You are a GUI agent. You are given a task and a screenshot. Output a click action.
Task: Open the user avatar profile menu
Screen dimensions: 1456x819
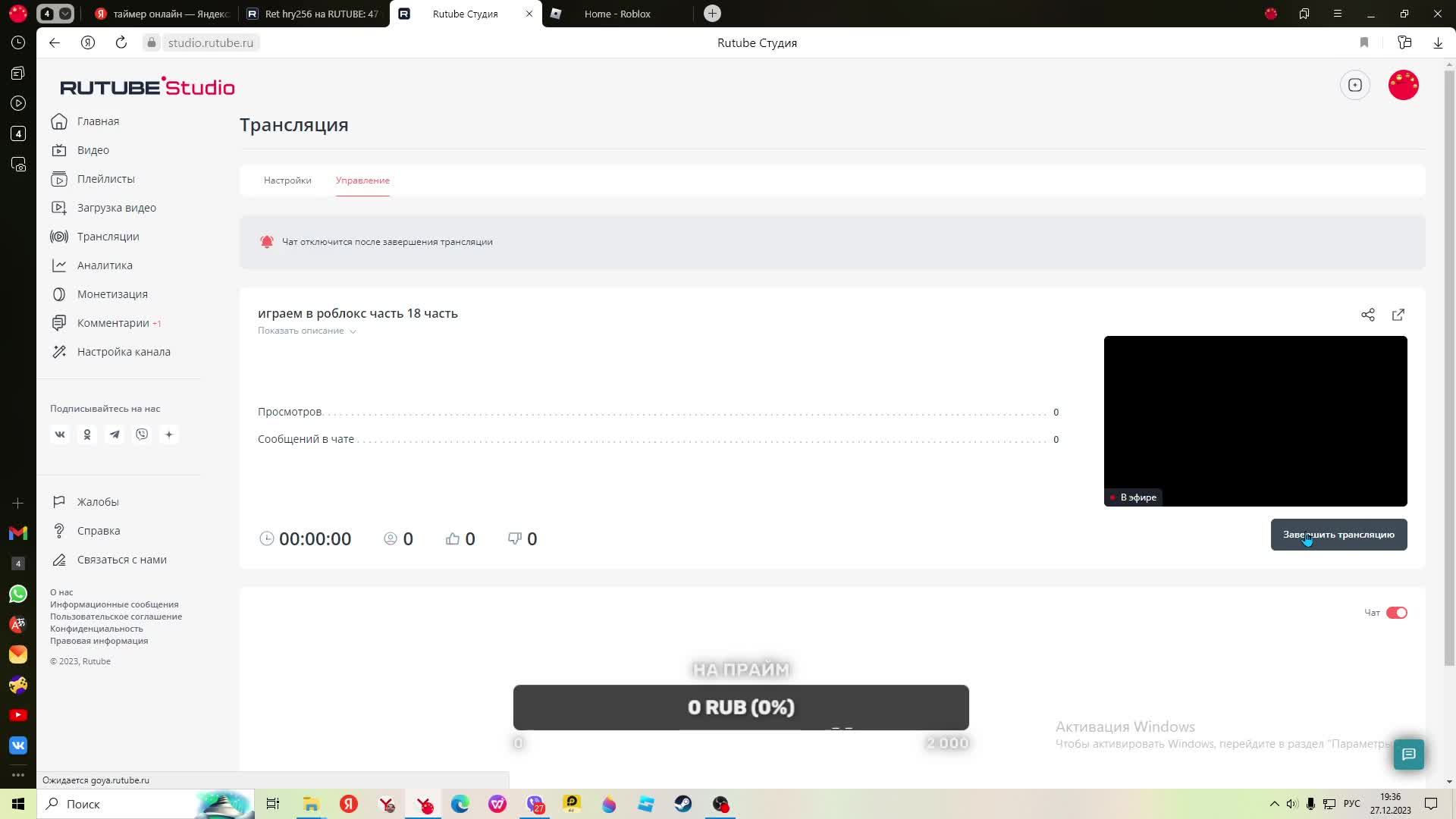1403,85
